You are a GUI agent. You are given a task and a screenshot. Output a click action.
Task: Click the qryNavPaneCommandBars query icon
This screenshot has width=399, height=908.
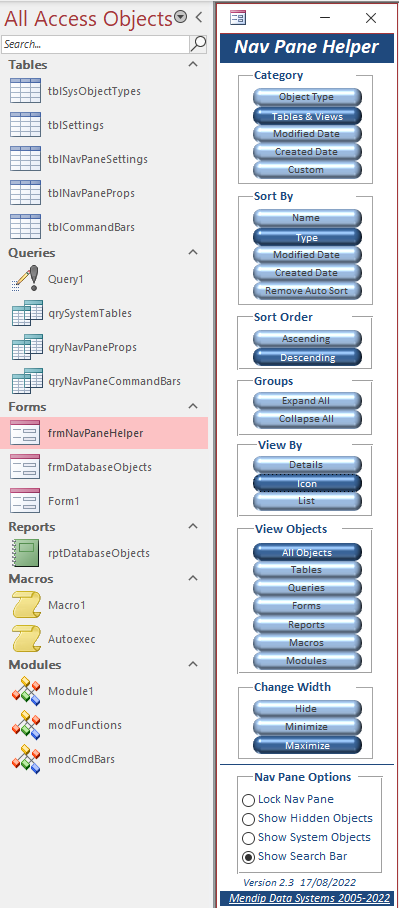(27, 381)
